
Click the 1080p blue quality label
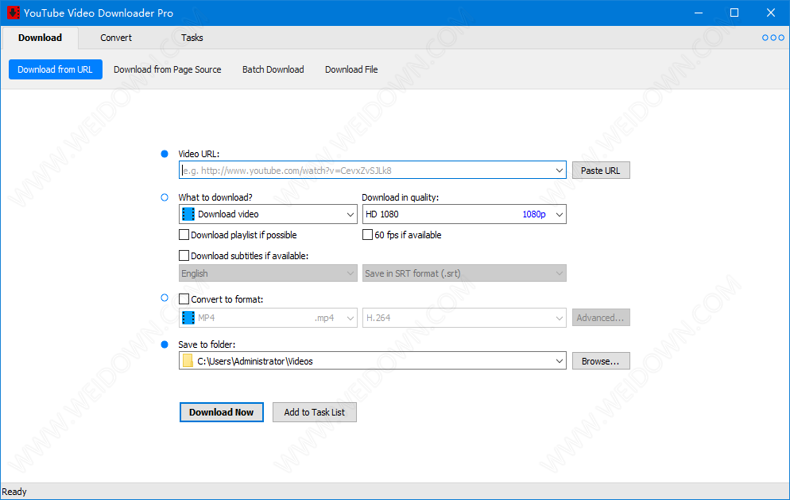point(534,214)
